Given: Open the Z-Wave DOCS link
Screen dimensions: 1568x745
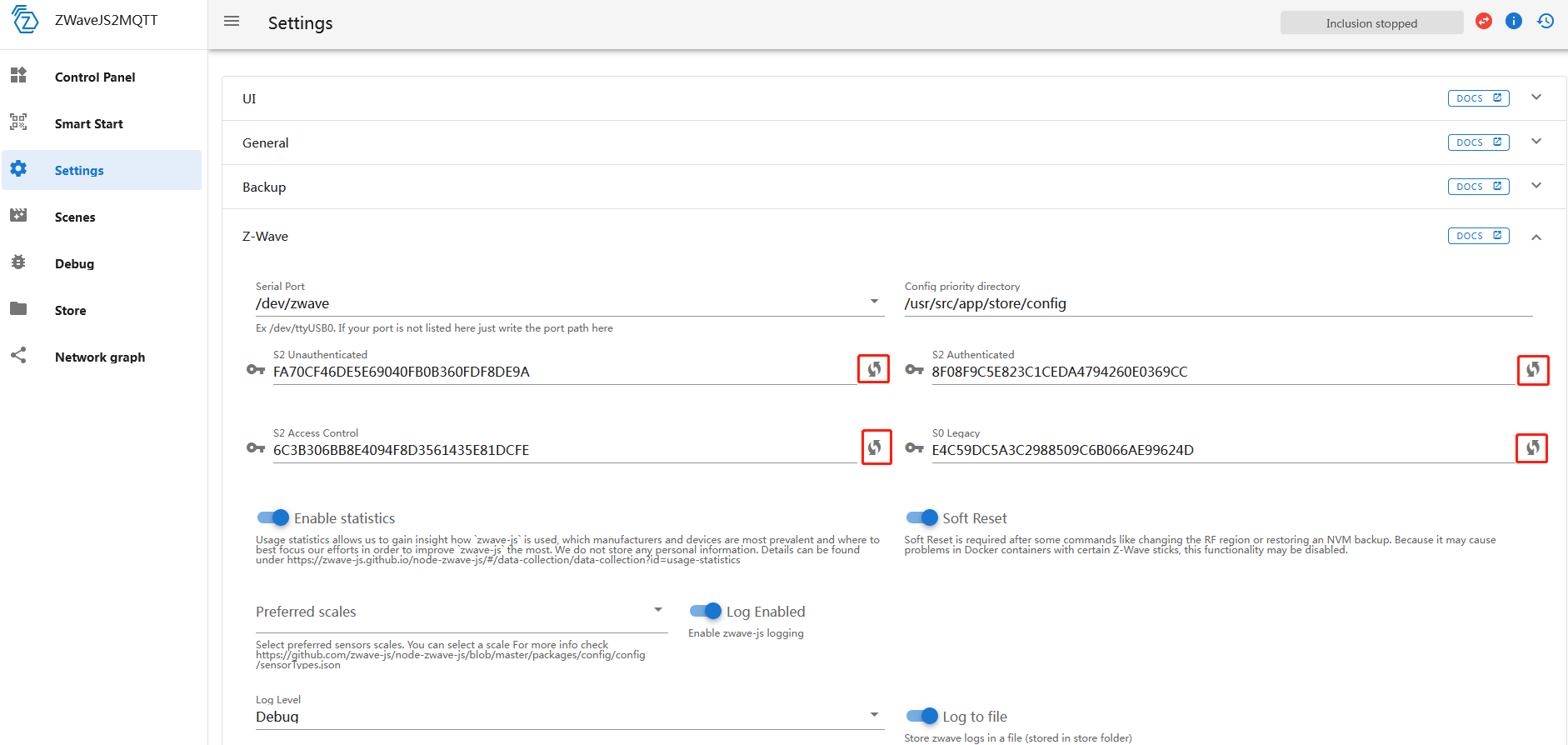Looking at the screenshot, I should click(x=1479, y=236).
